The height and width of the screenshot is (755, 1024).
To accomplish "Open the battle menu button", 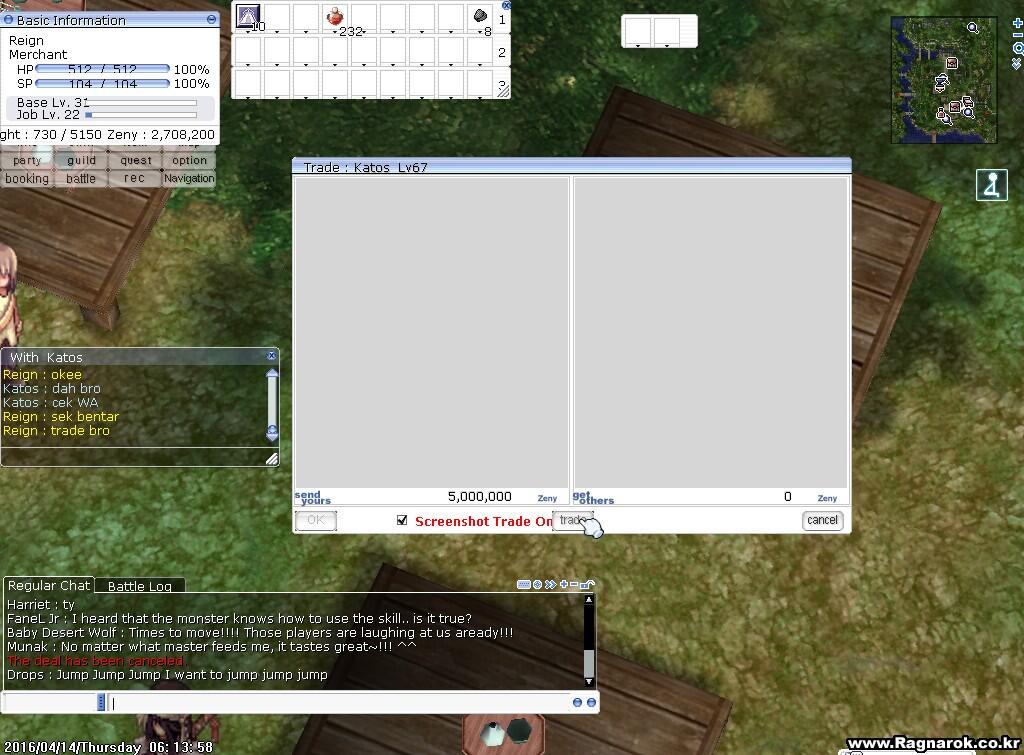I will (x=81, y=178).
